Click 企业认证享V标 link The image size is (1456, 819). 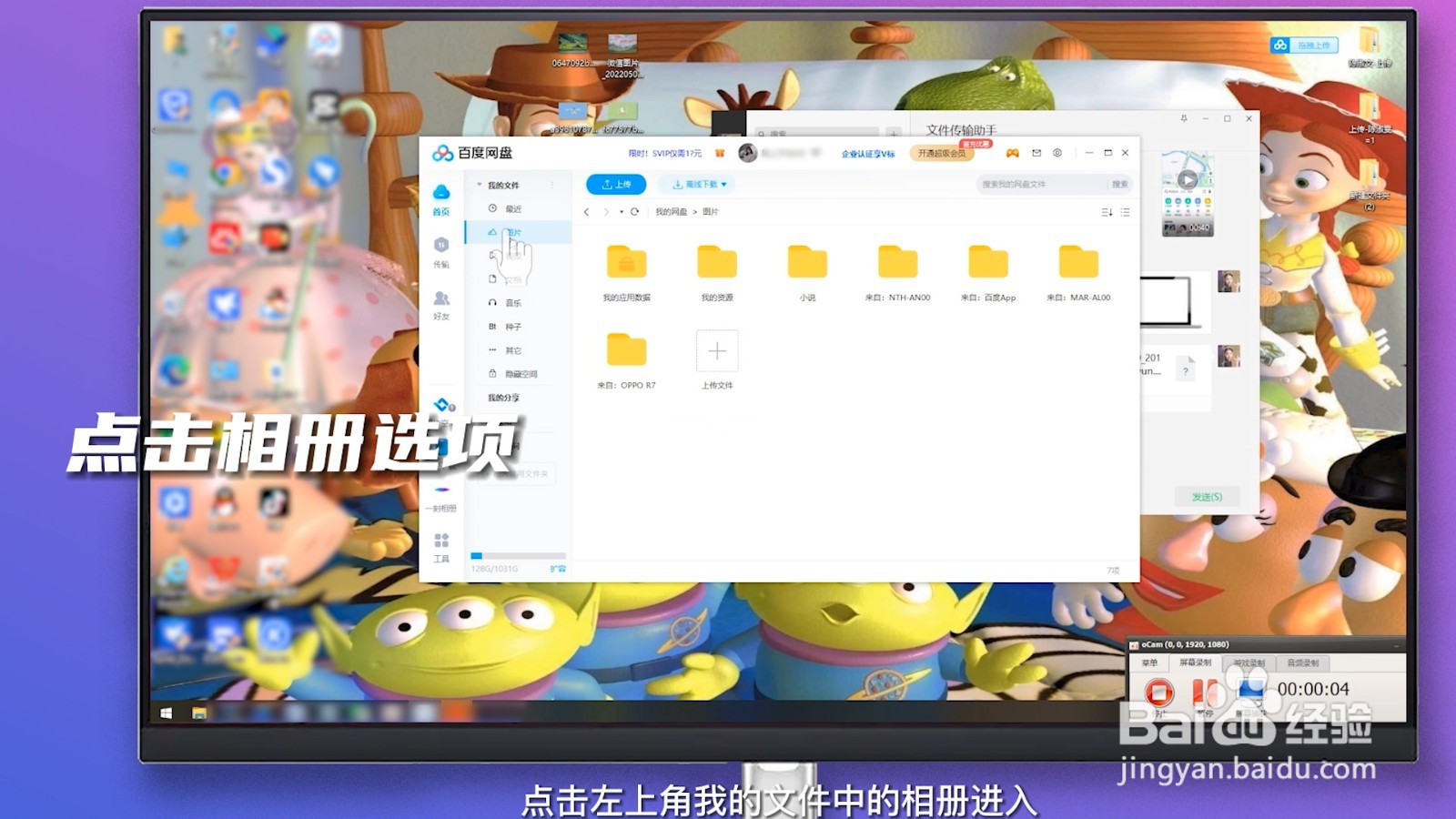[868, 154]
